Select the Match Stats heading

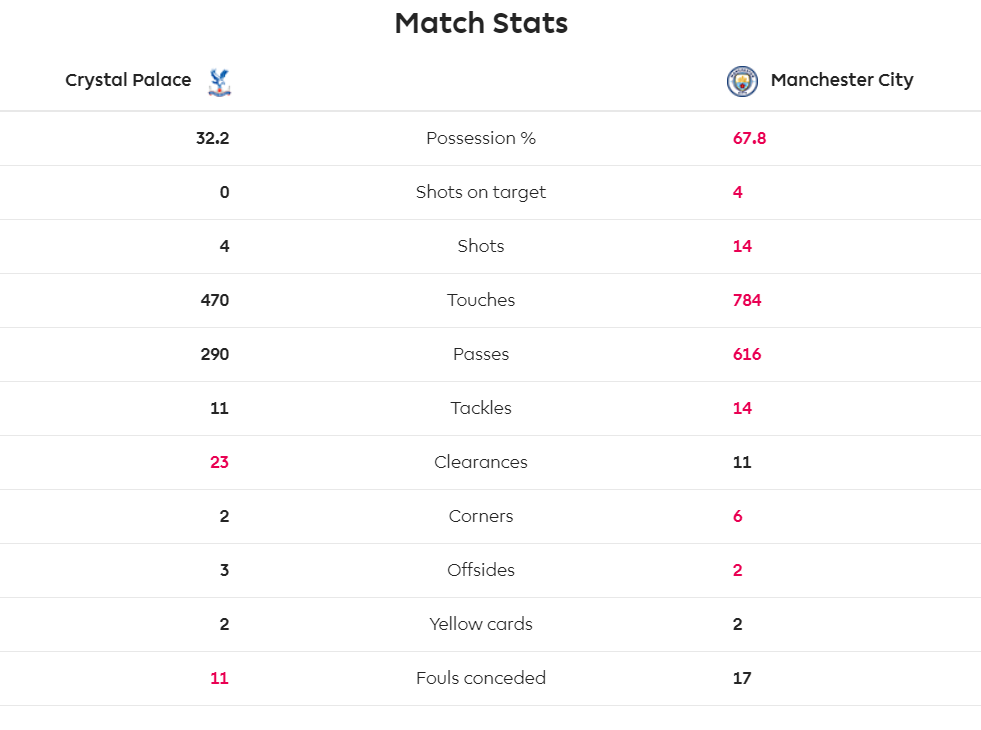pyautogui.click(x=481, y=23)
